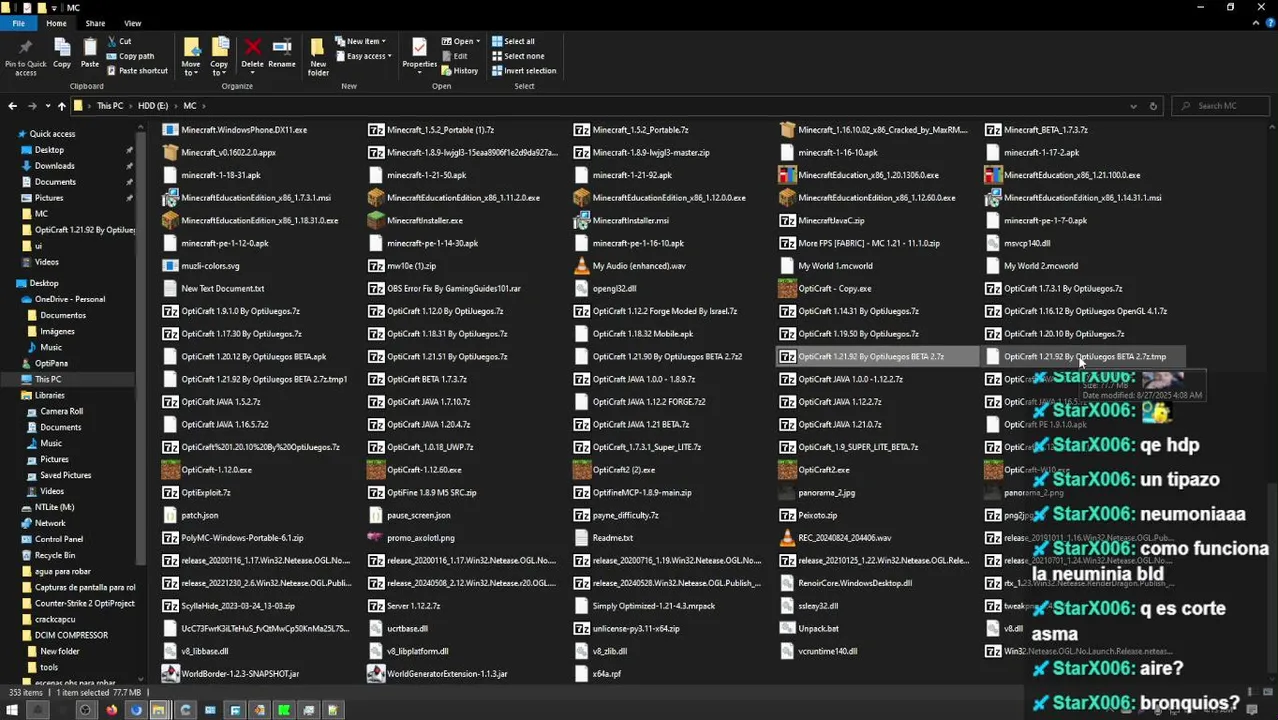Click the Back navigation arrow
1278x720 pixels.
point(12,105)
